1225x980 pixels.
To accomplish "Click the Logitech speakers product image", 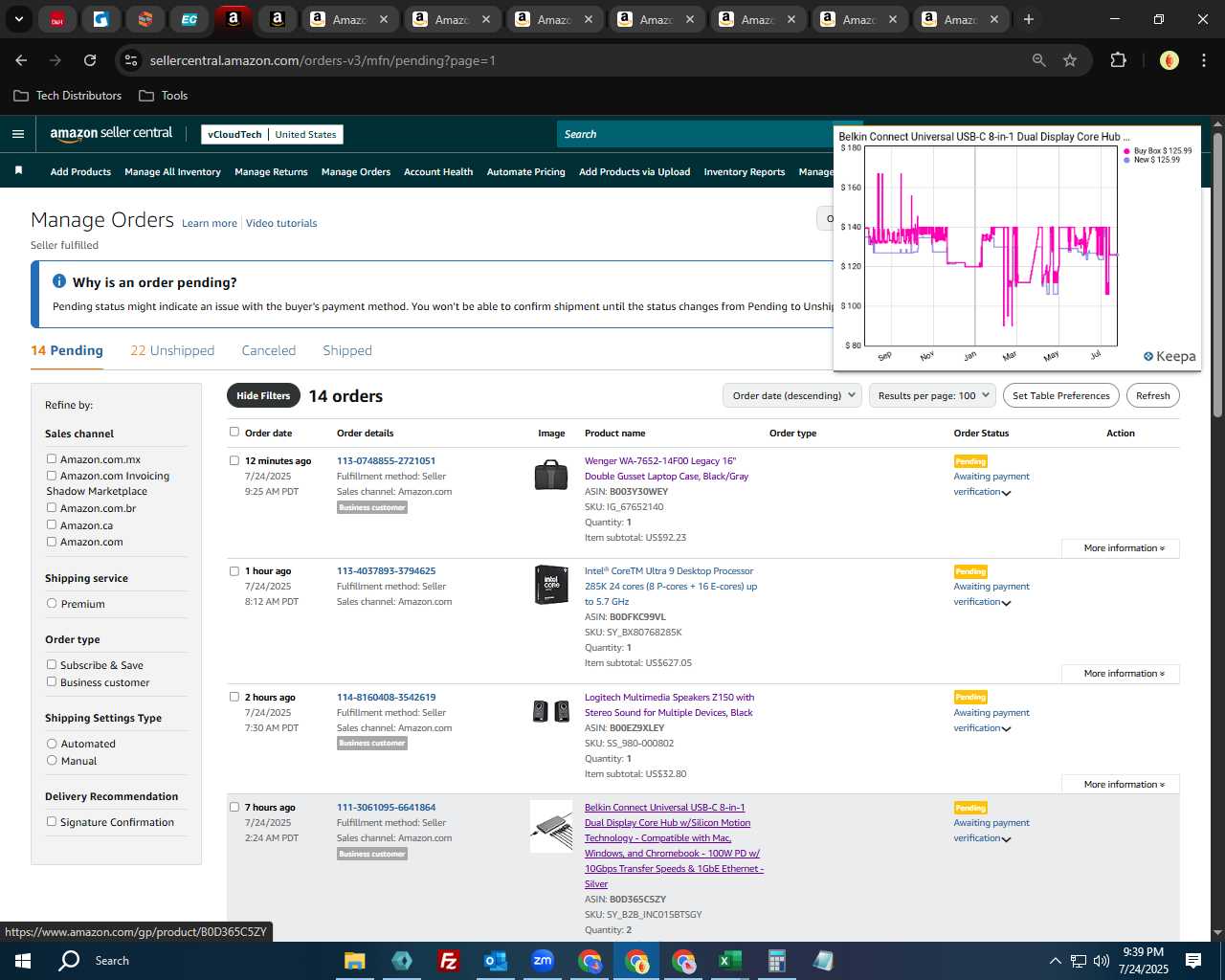I will coord(551,711).
